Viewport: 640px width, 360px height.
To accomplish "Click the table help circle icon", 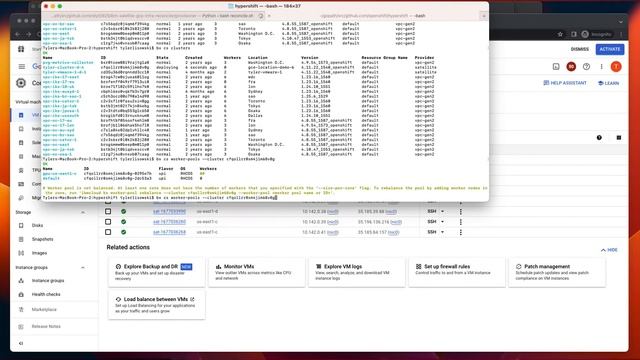I will point(599,138).
